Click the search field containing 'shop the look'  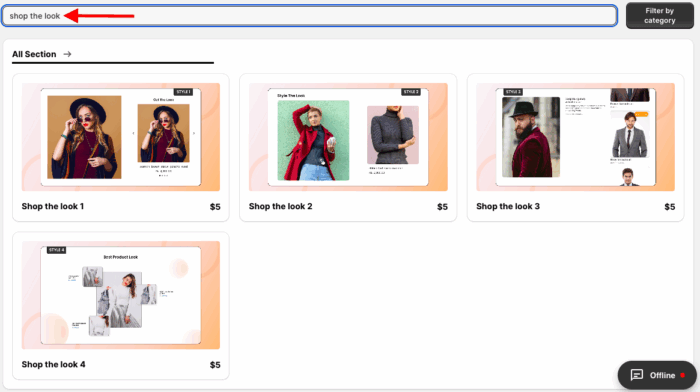pyautogui.click(x=309, y=16)
